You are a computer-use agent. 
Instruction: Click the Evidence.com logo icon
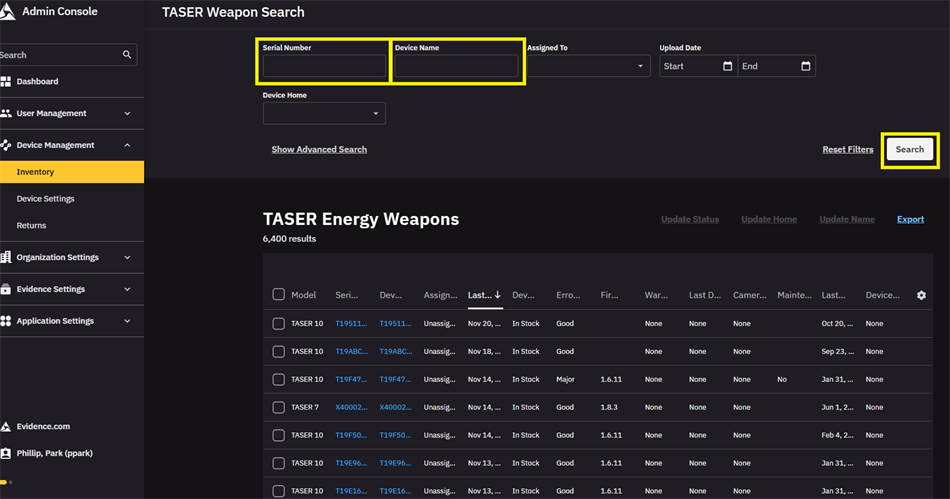click(x=7, y=426)
